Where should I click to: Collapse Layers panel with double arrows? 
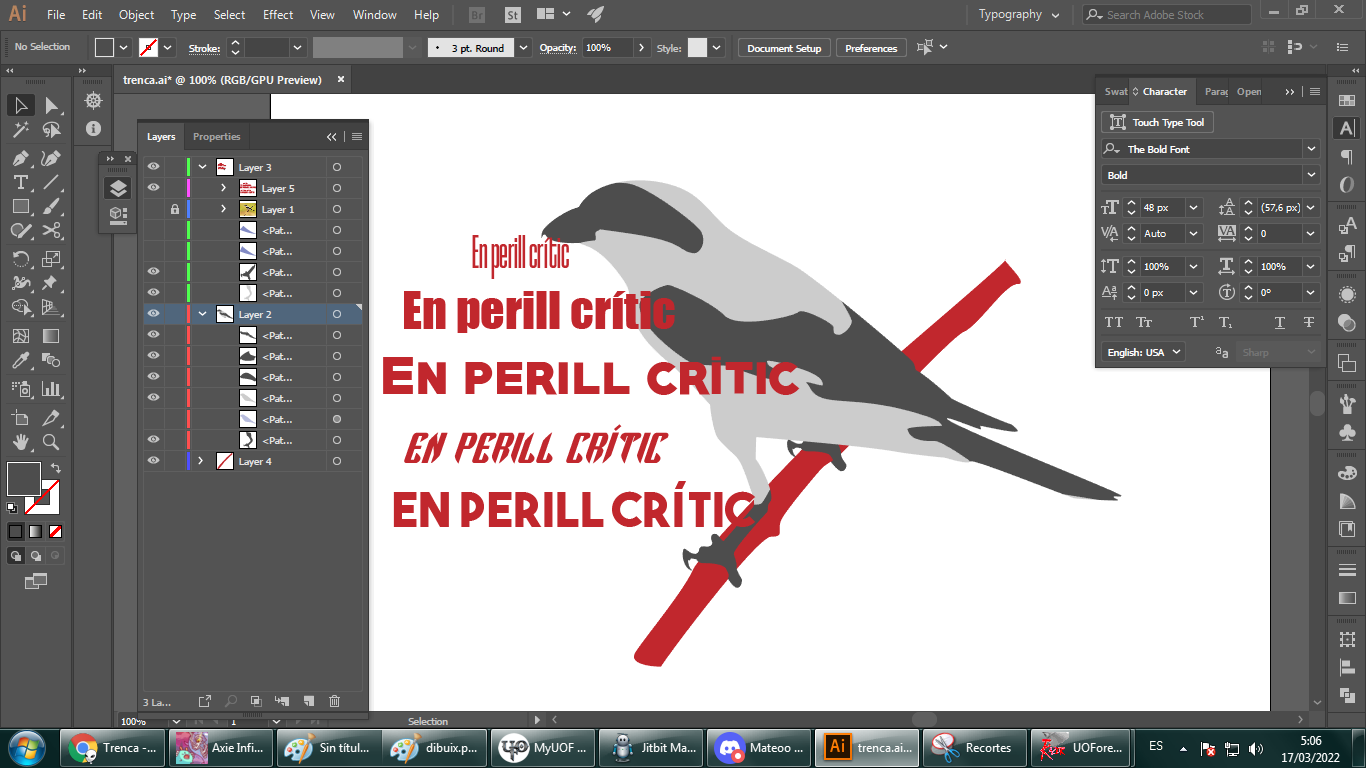pyautogui.click(x=332, y=137)
